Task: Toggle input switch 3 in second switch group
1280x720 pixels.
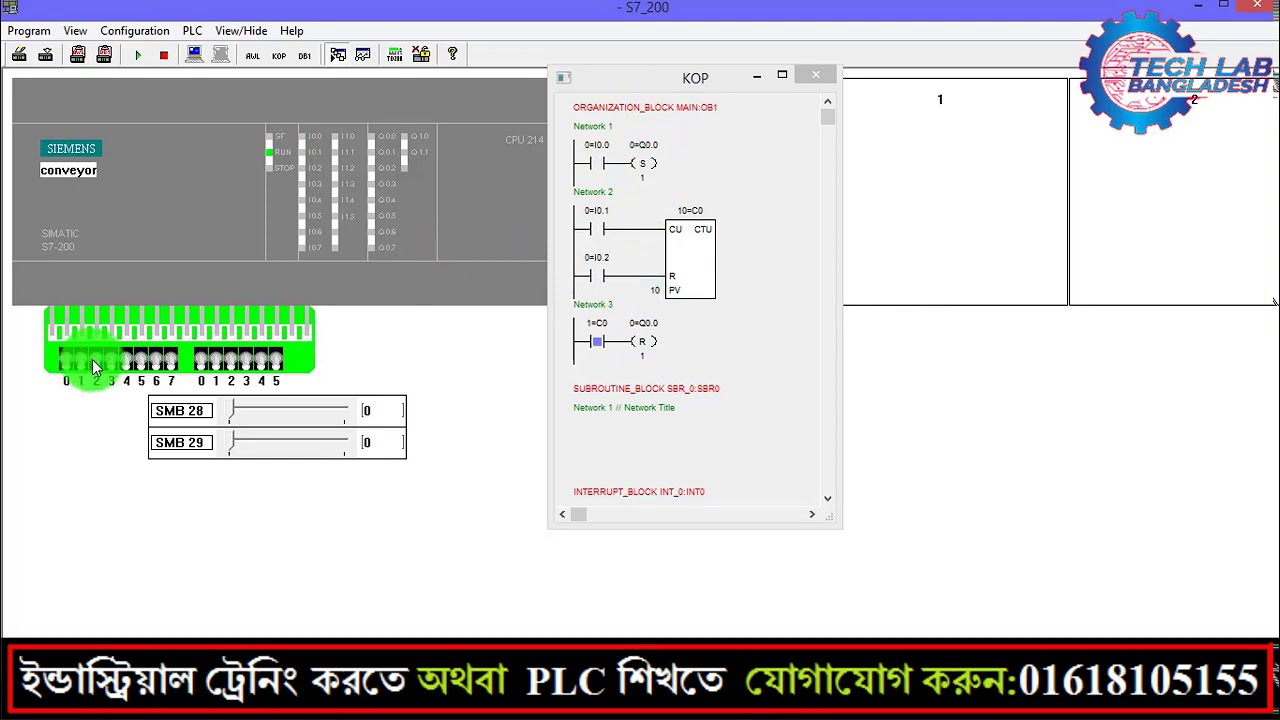Action: coord(246,360)
